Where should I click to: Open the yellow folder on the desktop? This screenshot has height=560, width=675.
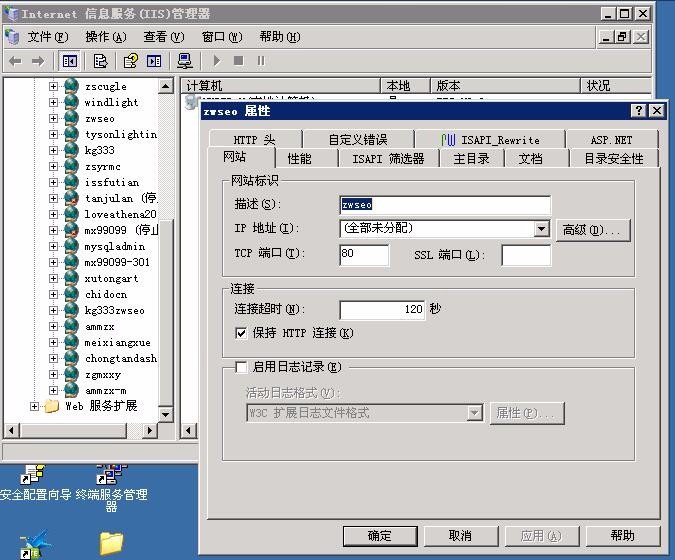pos(111,543)
